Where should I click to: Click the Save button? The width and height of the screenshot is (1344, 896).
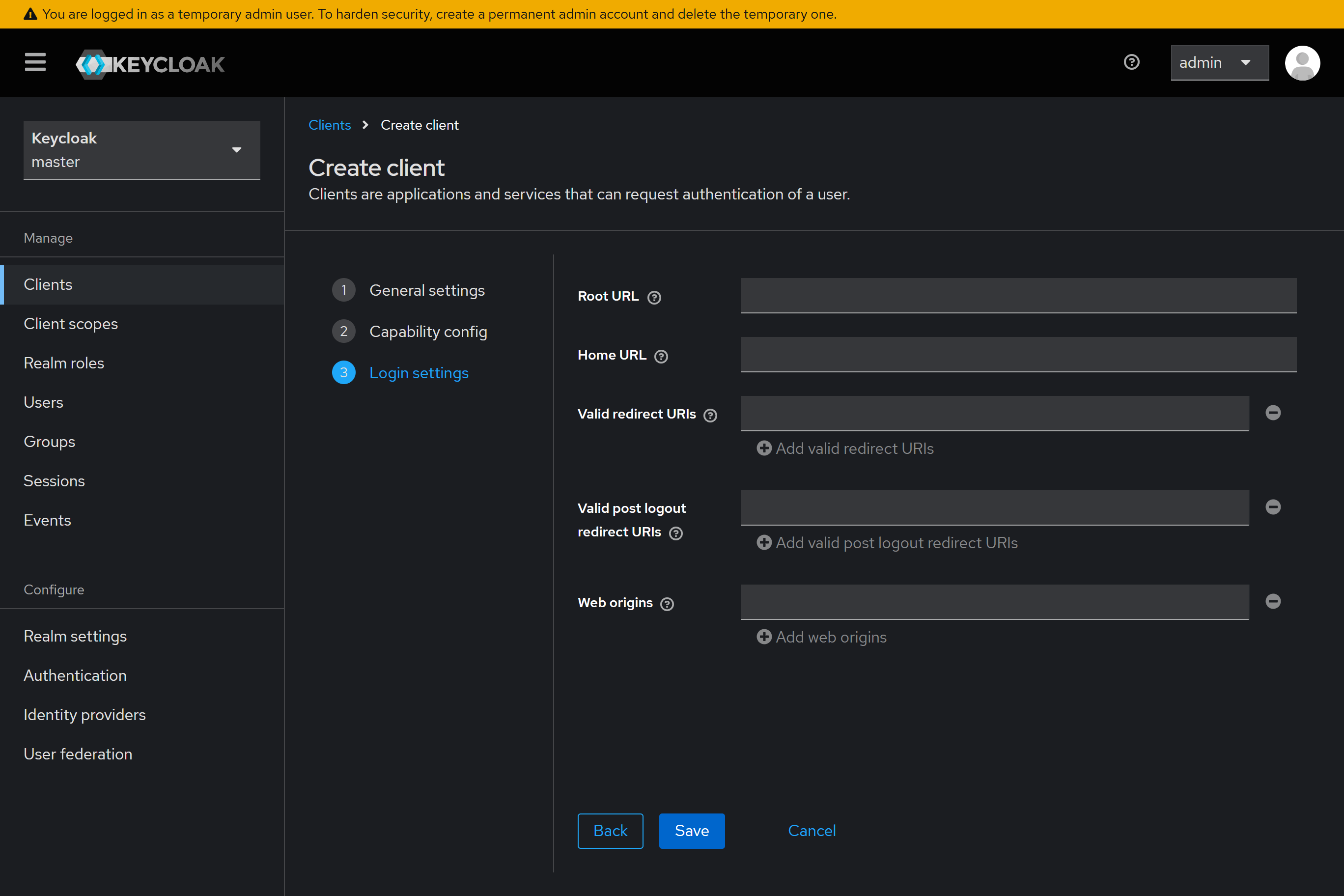point(692,831)
